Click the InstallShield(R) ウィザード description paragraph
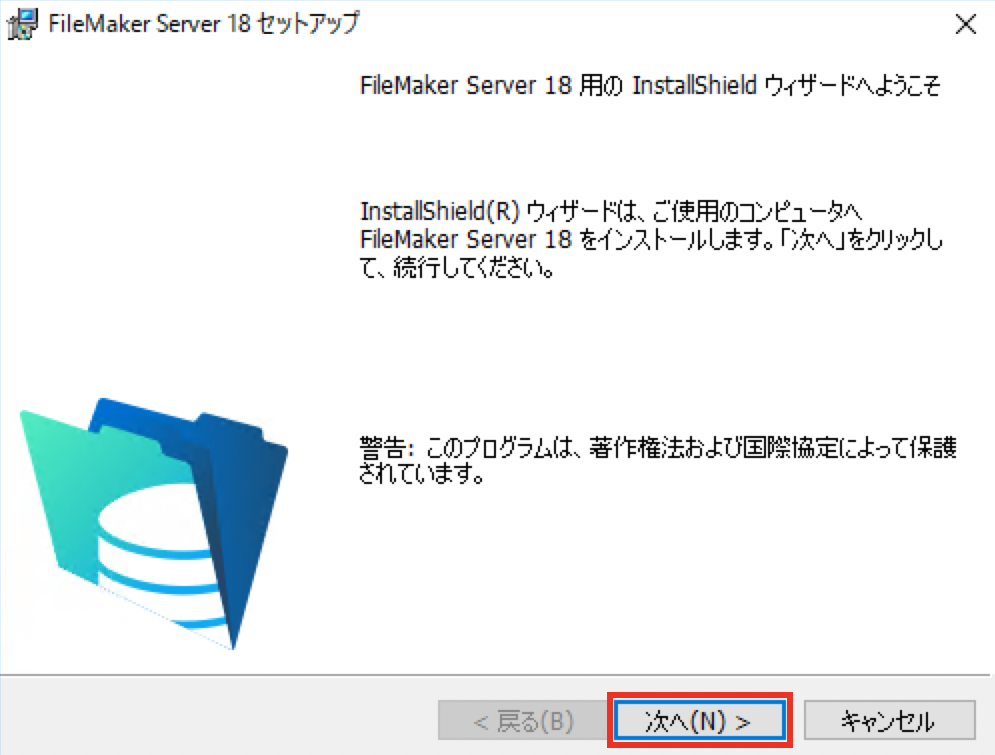 (x=651, y=239)
